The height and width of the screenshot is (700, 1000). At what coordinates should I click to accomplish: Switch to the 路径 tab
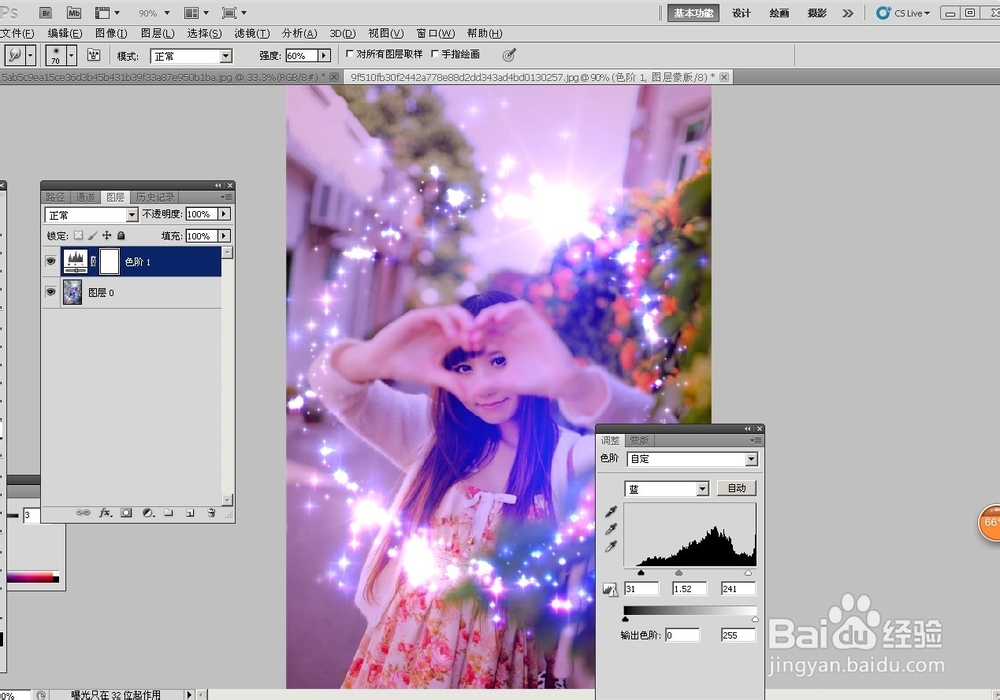tap(55, 197)
